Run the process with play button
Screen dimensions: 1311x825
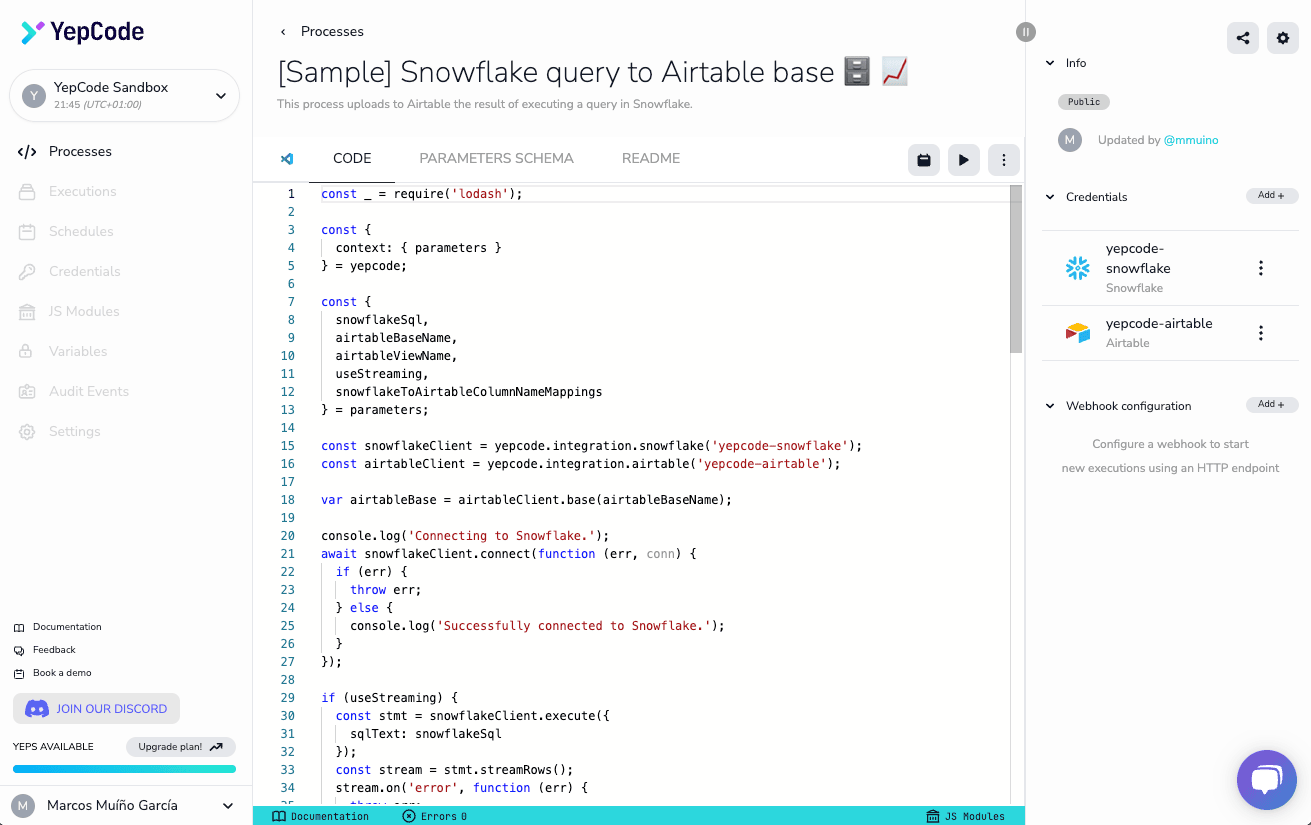coord(964,159)
